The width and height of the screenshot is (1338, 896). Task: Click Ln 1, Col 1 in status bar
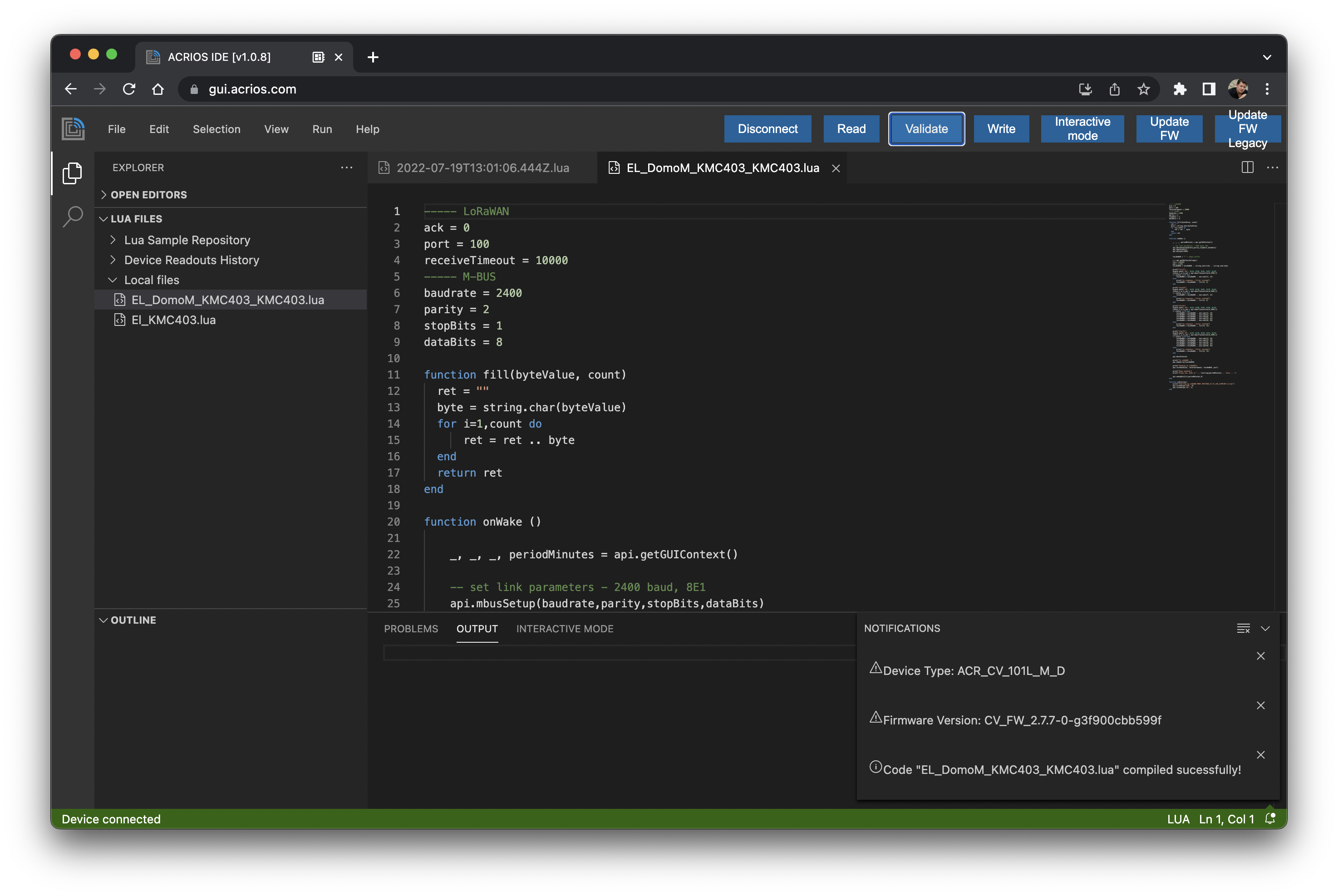1226,818
